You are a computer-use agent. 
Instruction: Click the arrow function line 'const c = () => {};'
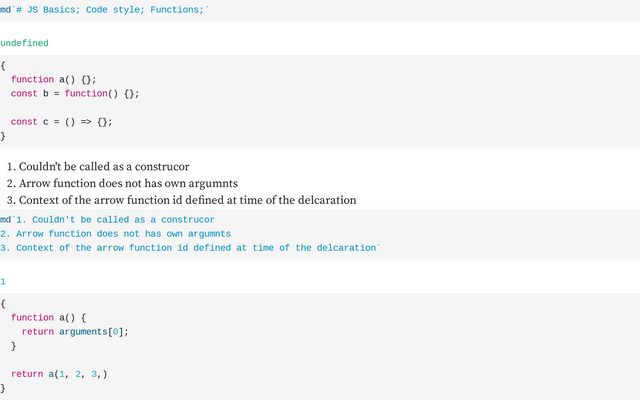pos(62,122)
